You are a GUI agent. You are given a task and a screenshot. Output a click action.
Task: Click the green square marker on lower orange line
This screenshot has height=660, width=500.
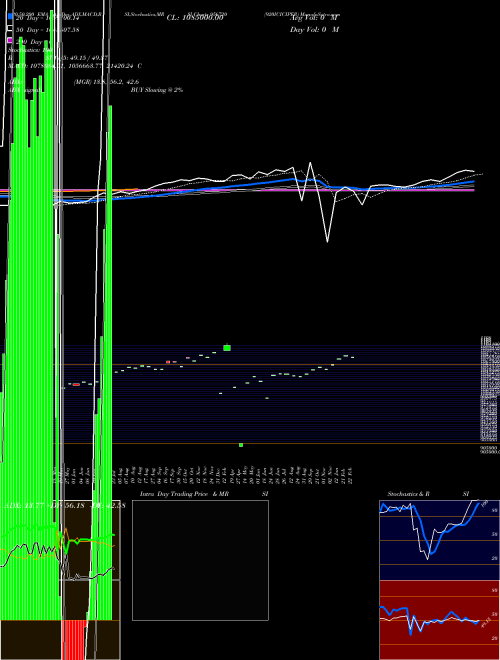pos(241,445)
